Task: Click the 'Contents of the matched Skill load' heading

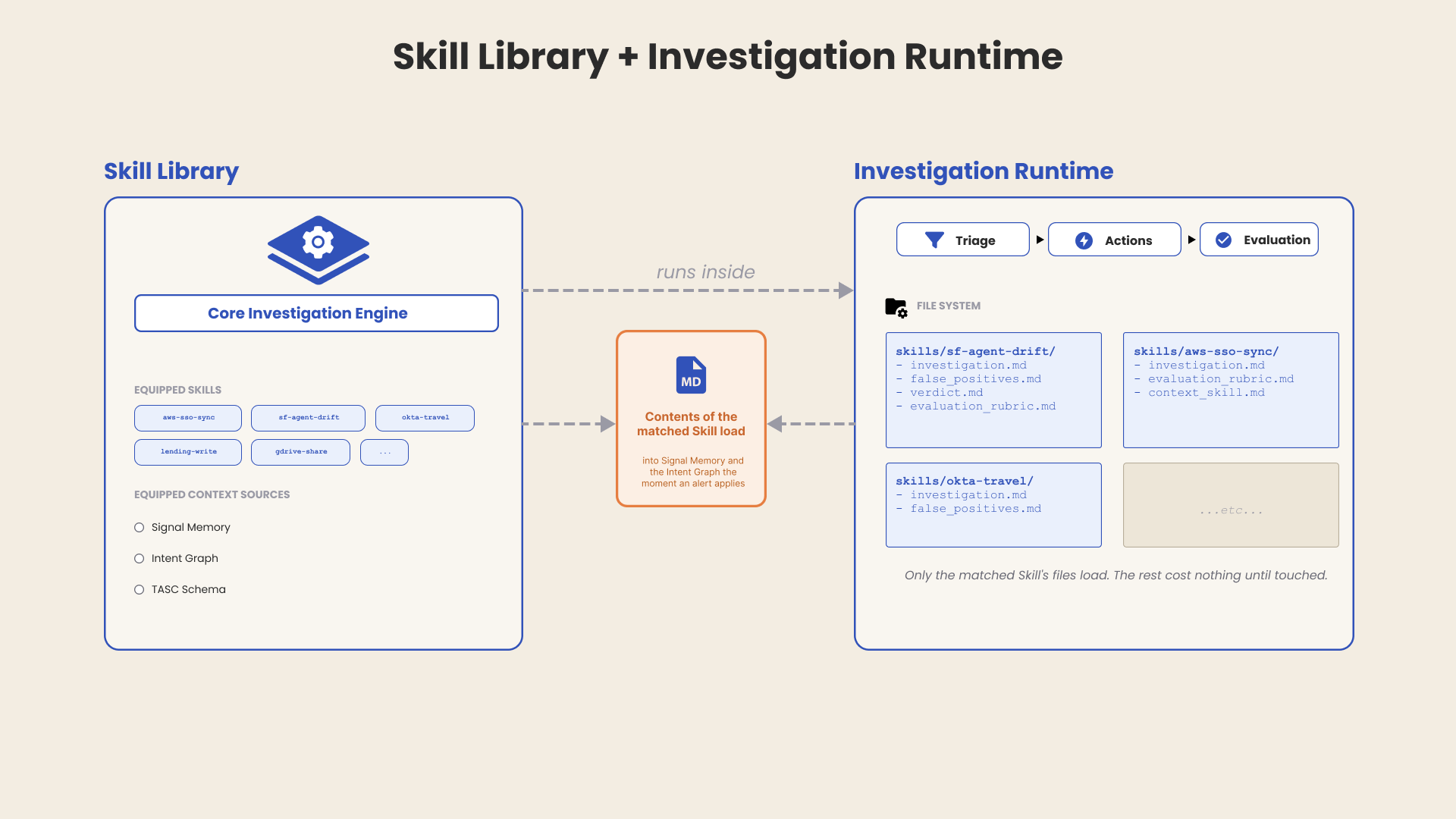Action: (x=691, y=424)
